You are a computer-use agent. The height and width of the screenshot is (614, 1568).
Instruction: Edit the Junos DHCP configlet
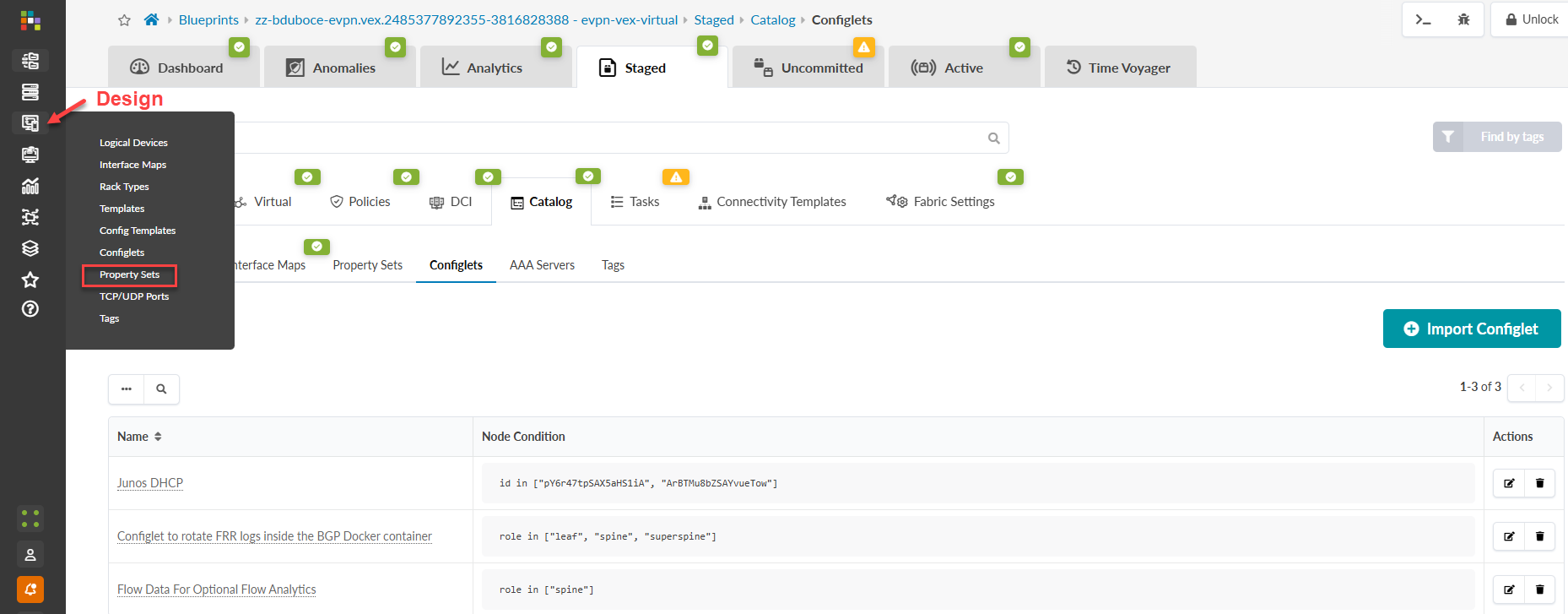coord(1509,483)
